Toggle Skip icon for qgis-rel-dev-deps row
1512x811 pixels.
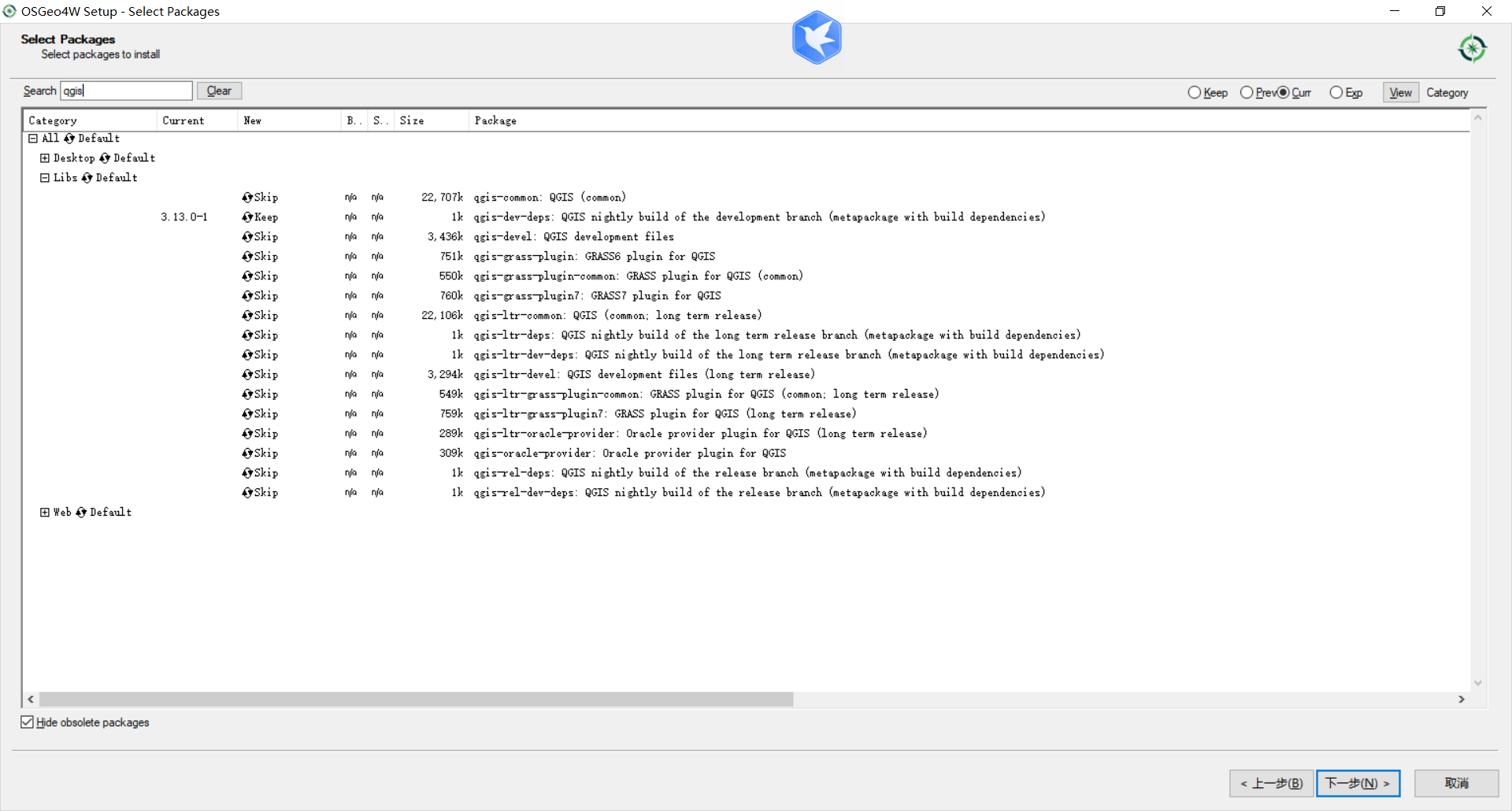tap(247, 493)
